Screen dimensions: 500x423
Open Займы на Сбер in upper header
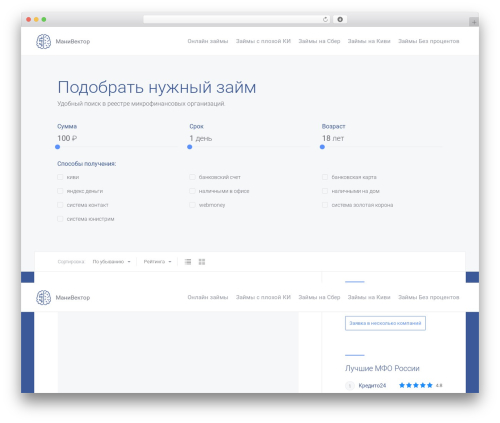319,41
